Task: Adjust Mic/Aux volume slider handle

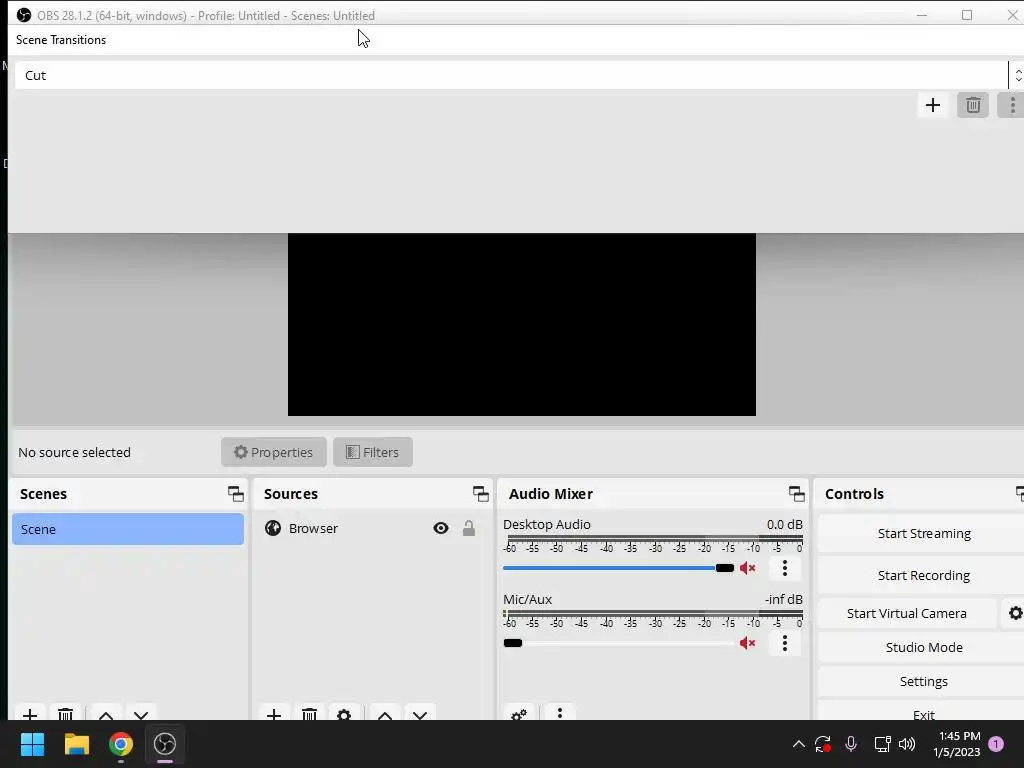Action: tap(513, 643)
